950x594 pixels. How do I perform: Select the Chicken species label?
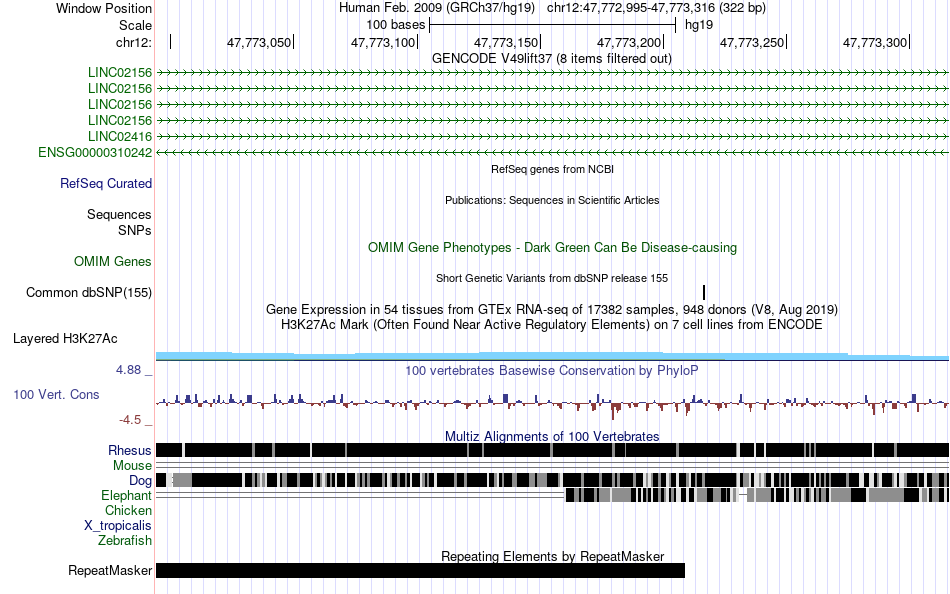[128, 510]
